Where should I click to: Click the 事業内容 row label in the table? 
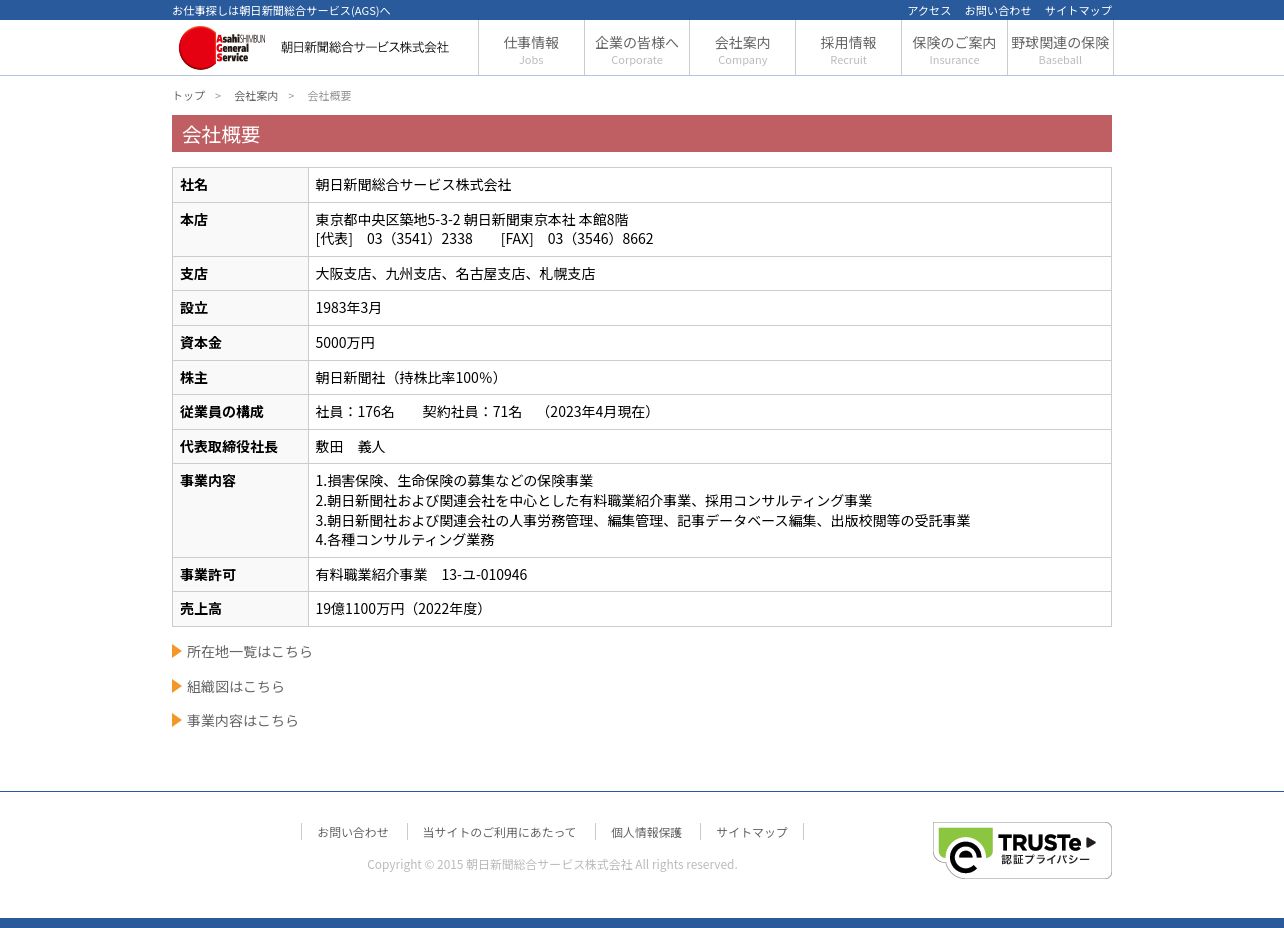click(208, 481)
